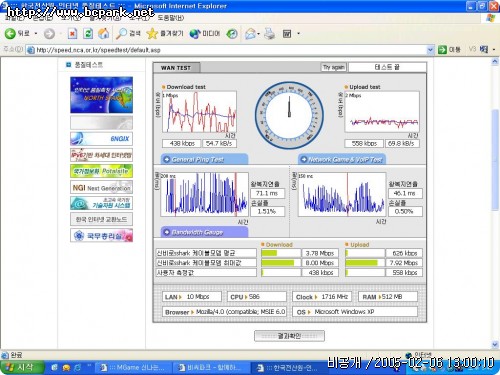Click the Forward arrow icon
Image resolution: width=500 pixels, height=375 pixels.
pyautogui.click(x=49, y=34)
